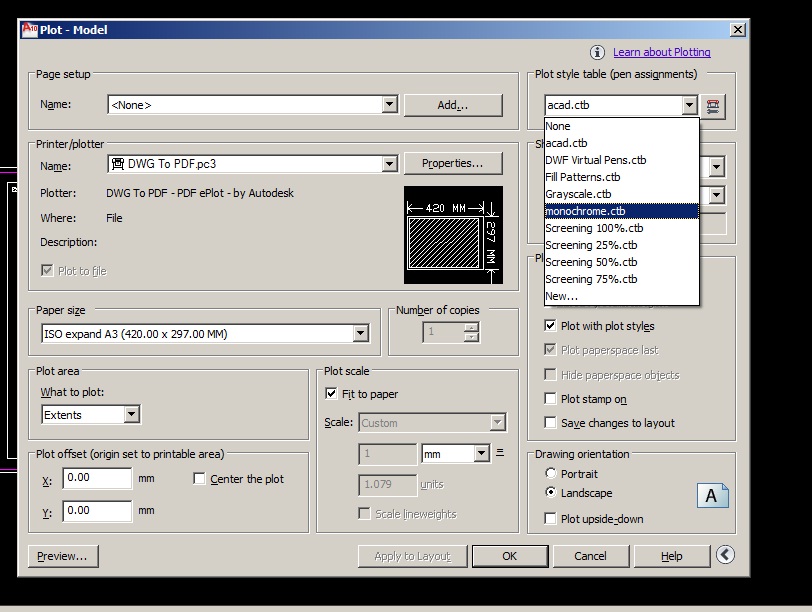Click the Y plot offset field

(x=97, y=511)
